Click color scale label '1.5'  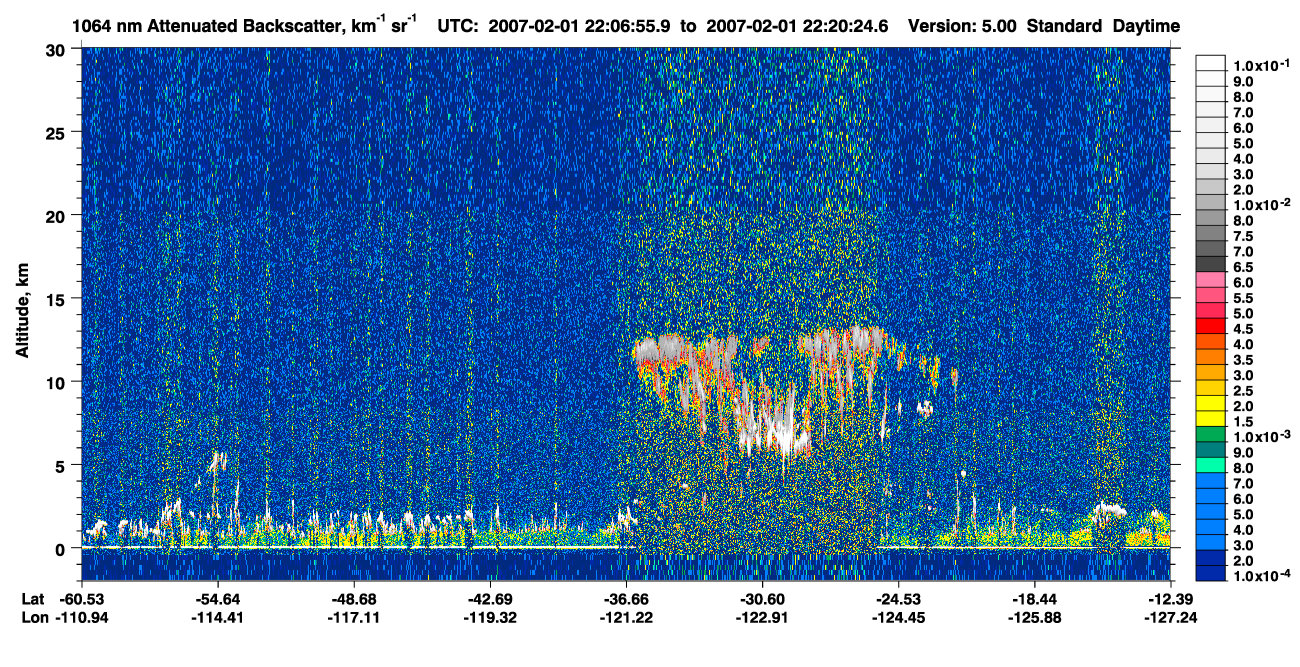(1243, 422)
